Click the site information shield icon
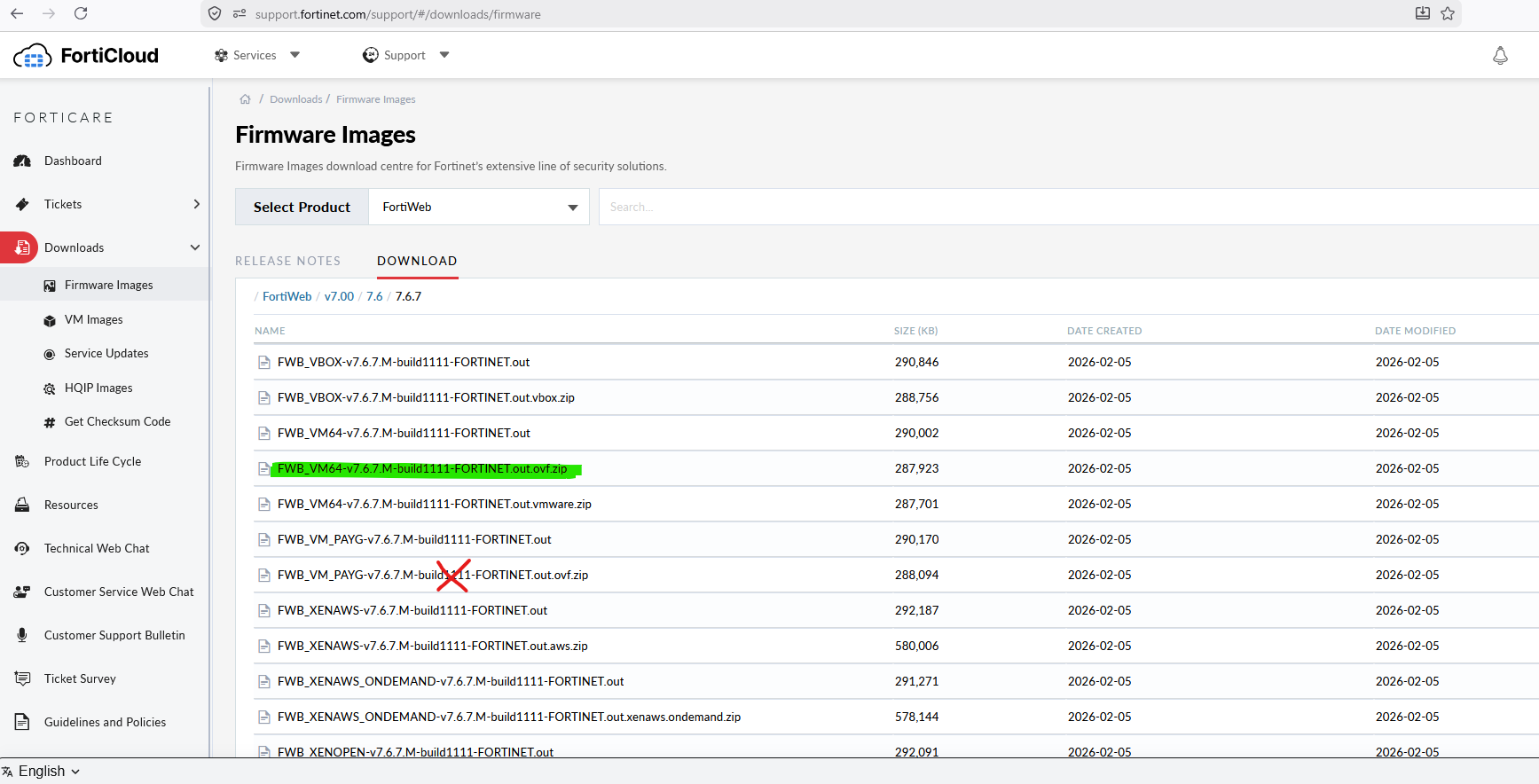Viewport: 1539px width, 784px height. [x=215, y=13]
